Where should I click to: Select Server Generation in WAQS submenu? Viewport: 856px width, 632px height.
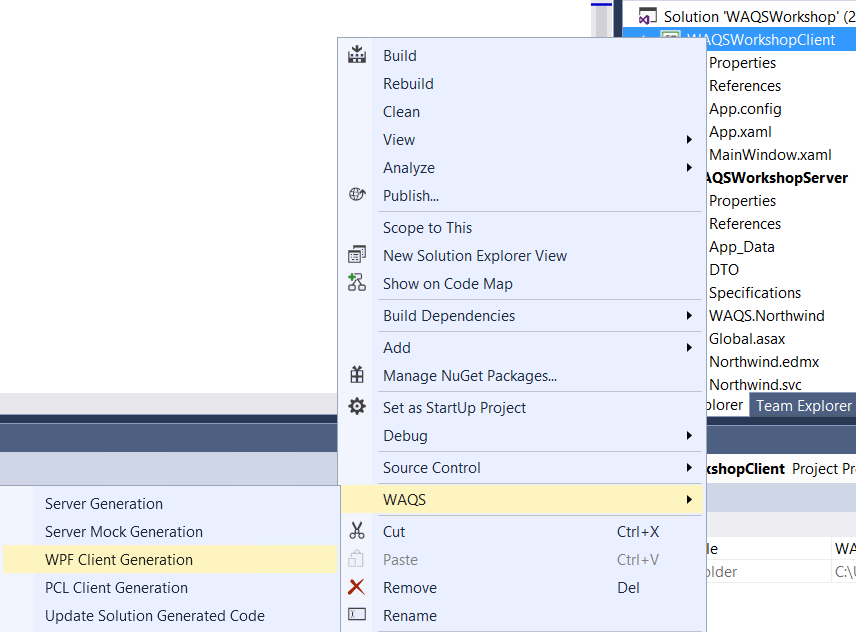(x=170, y=504)
